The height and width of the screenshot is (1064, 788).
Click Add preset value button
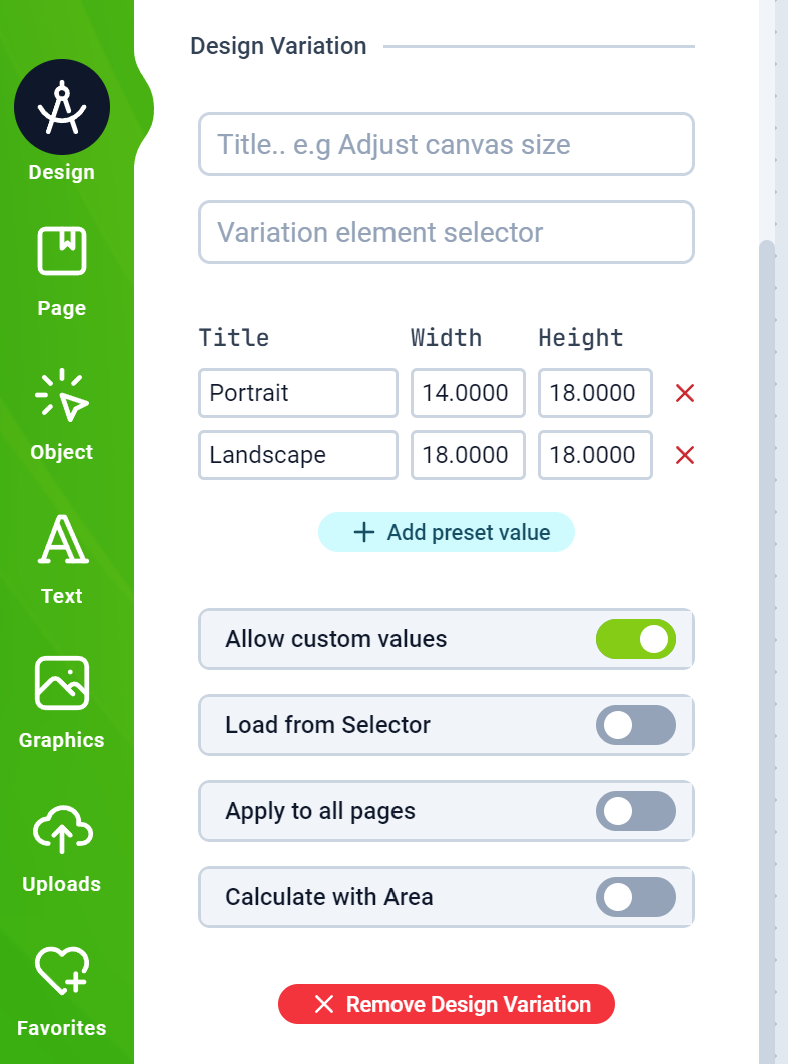point(447,532)
